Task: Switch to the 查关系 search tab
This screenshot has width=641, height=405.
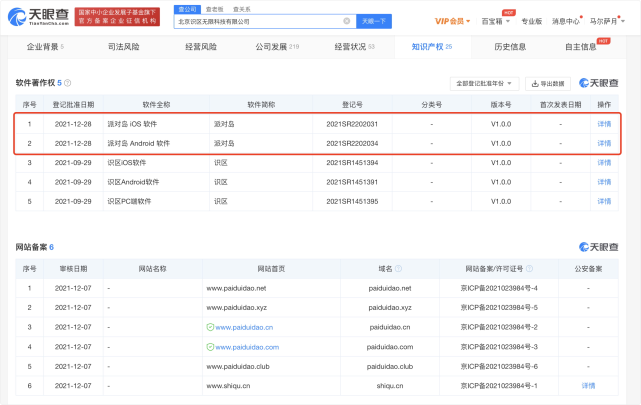Action: tap(242, 9)
